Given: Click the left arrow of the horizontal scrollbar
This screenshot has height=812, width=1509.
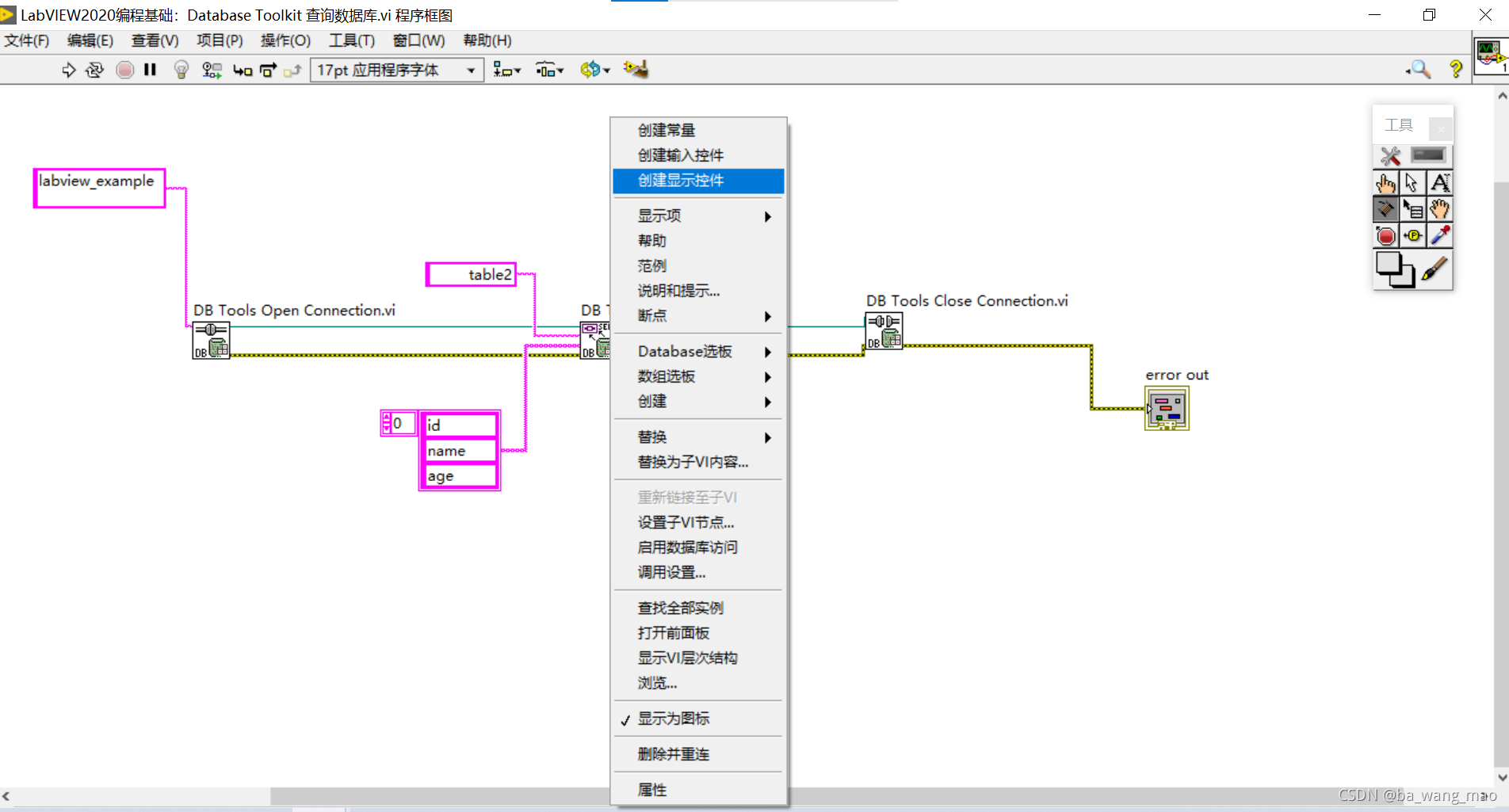Looking at the screenshot, I should tap(8, 796).
